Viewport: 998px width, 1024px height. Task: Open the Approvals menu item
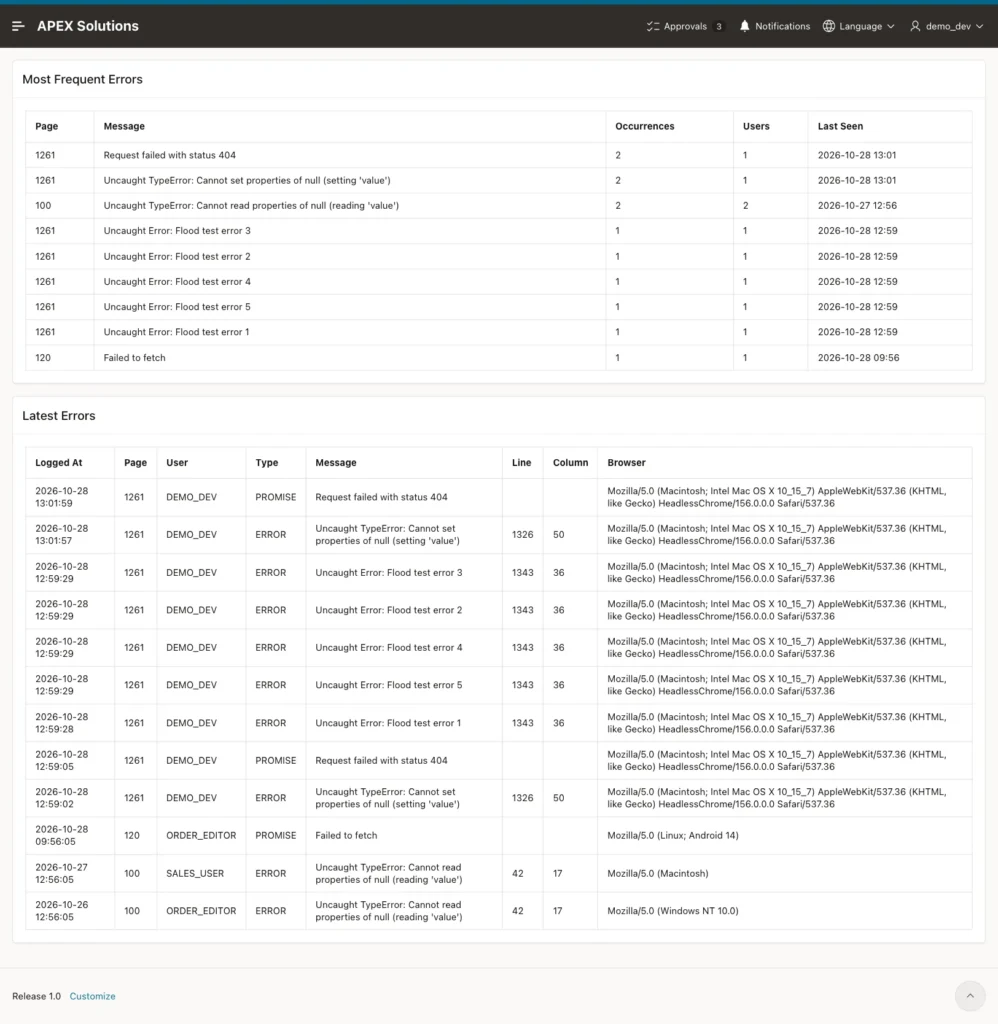pos(685,26)
